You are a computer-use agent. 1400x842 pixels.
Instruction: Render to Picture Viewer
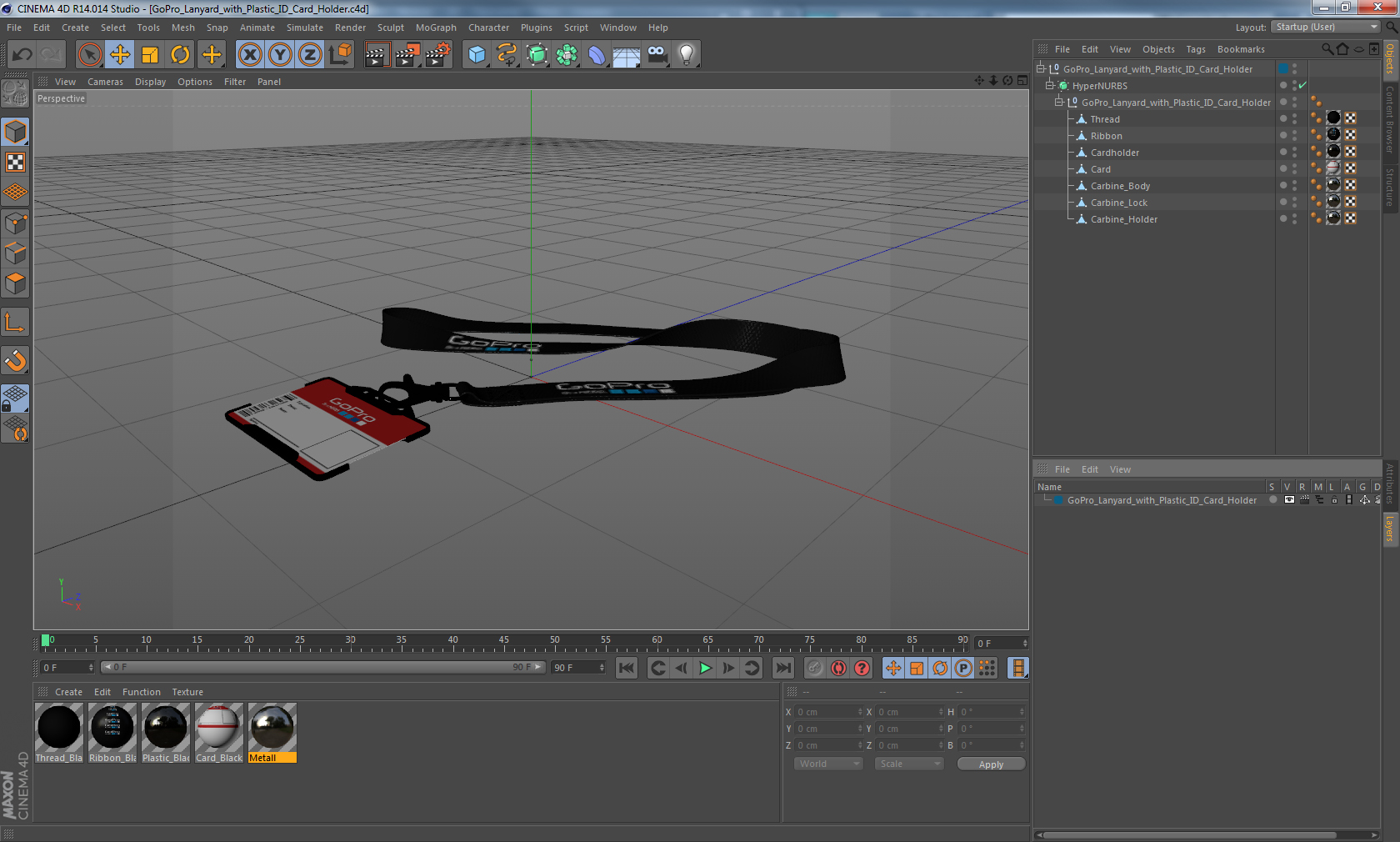coord(407,55)
